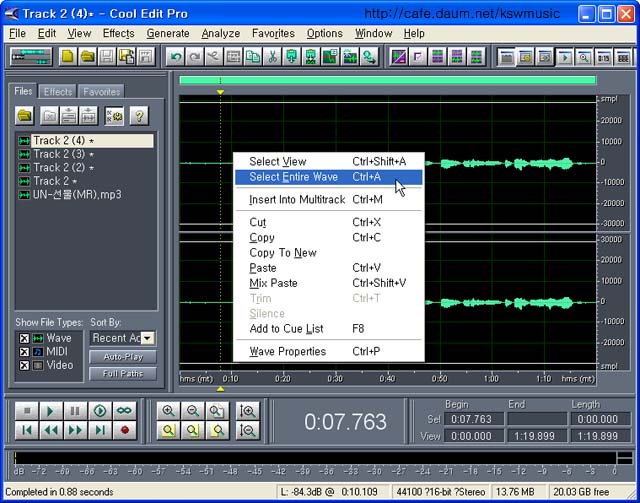Toggle the spectral view toolbar icon
This screenshot has height=503, width=640.
point(398,57)
